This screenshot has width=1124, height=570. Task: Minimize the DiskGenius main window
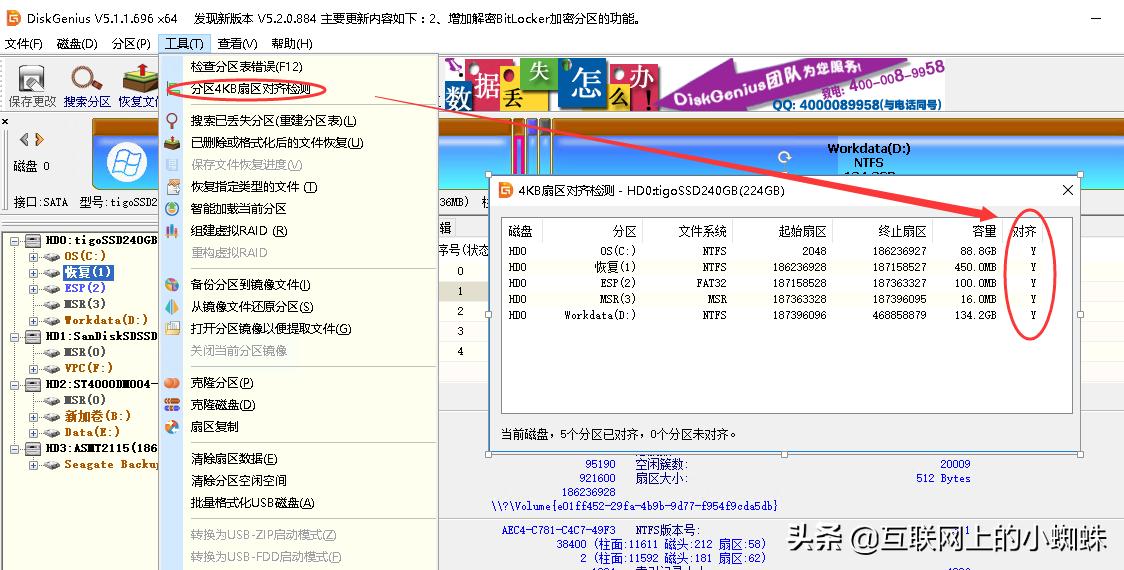(x=1097, y=19)
